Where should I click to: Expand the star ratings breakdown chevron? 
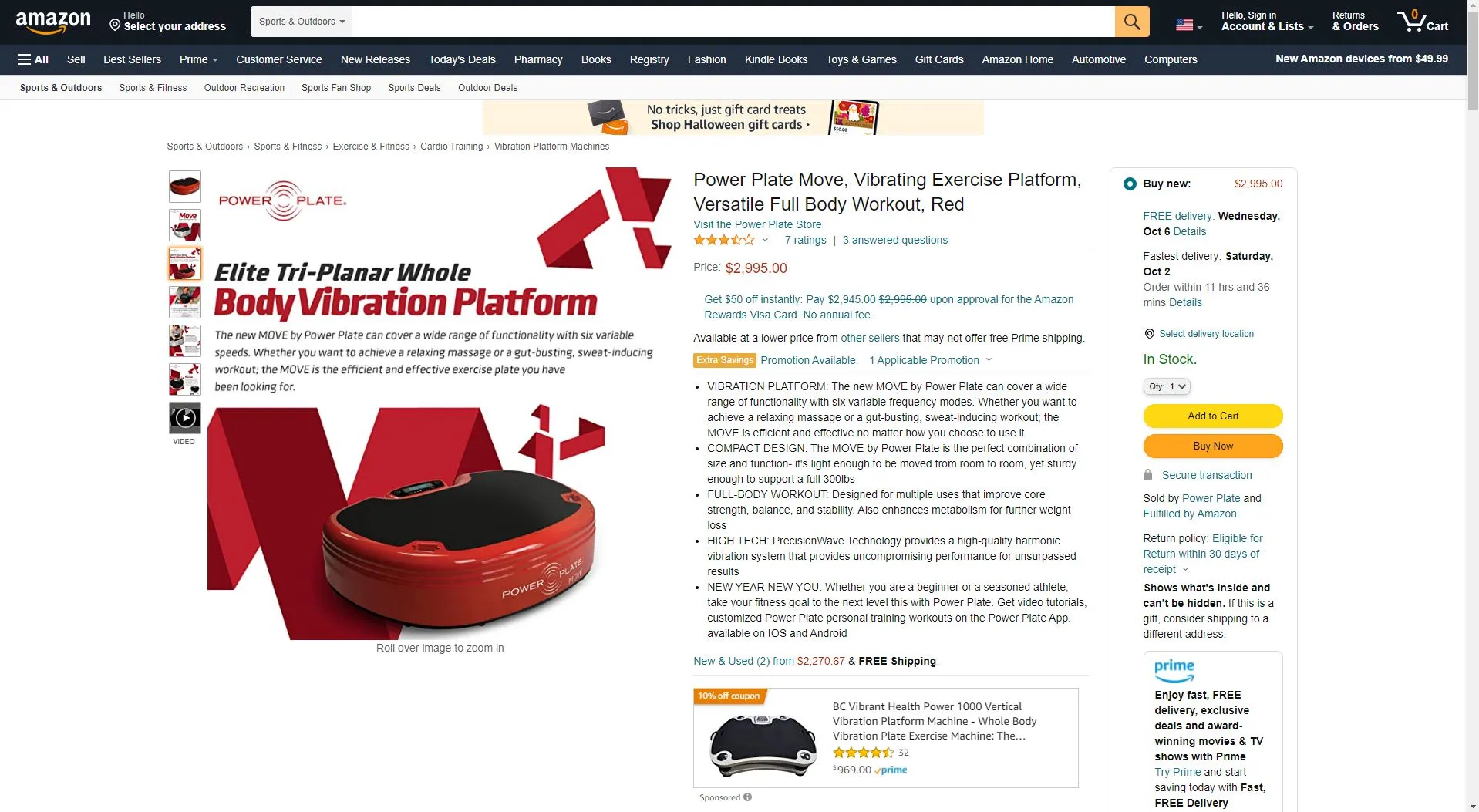765,240
